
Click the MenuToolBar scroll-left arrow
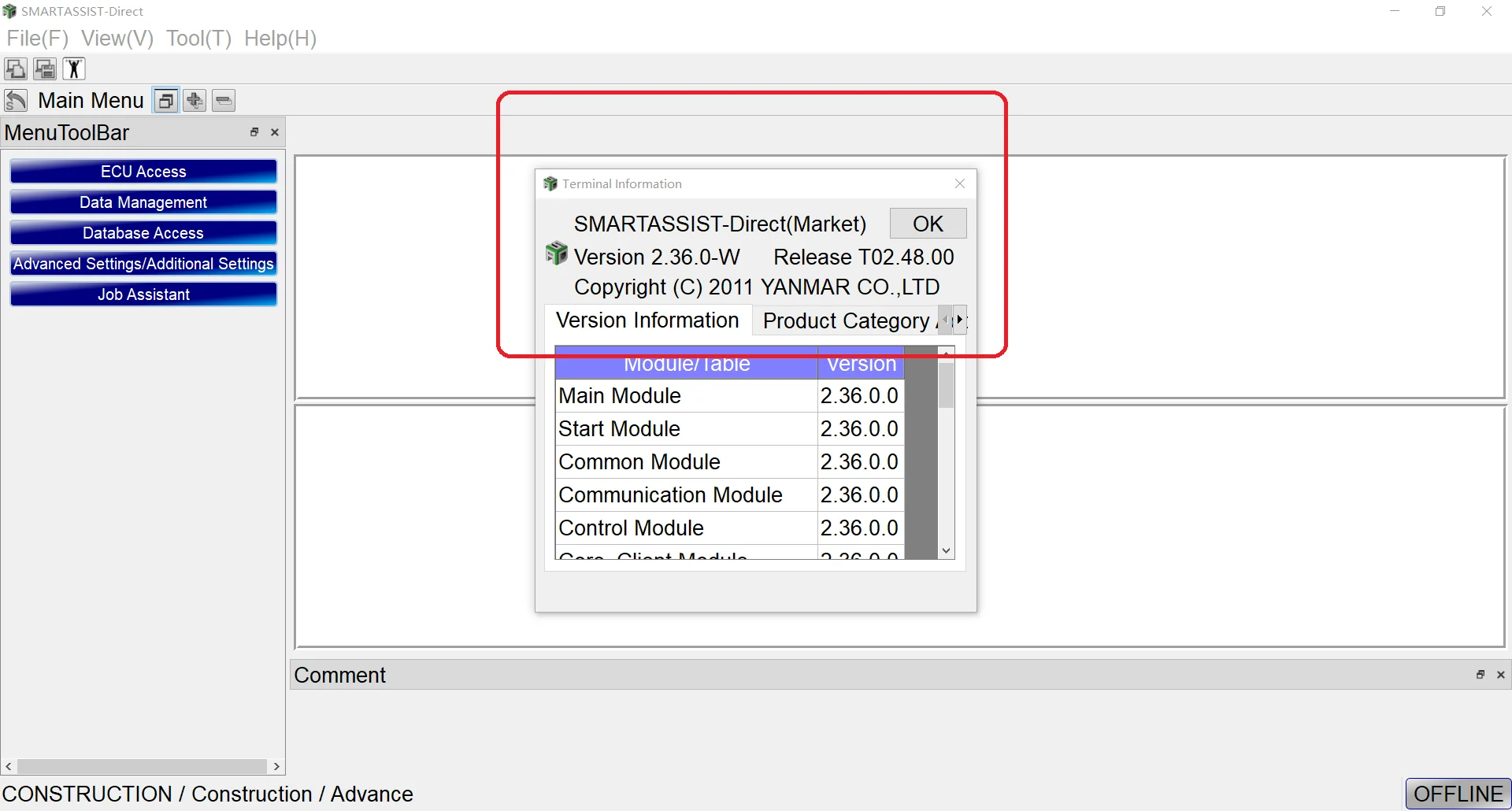click(9, 766)
